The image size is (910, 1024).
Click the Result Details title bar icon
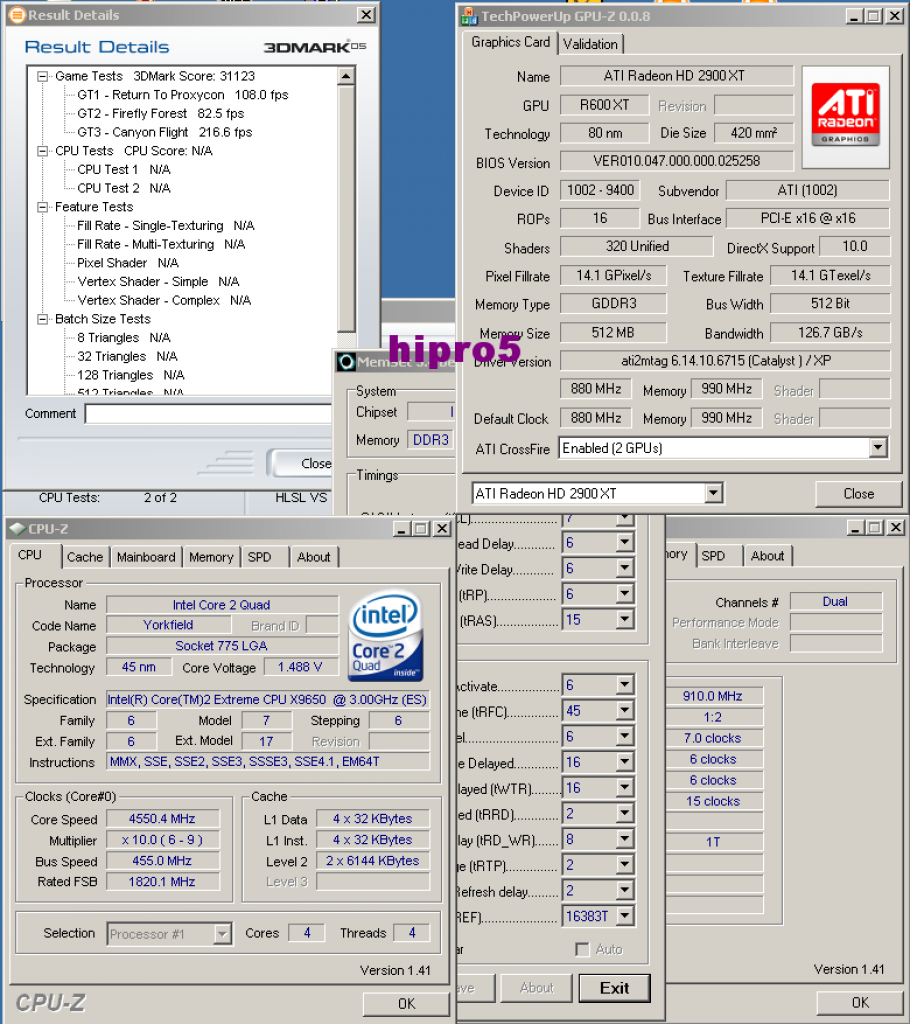pos(18,15)
